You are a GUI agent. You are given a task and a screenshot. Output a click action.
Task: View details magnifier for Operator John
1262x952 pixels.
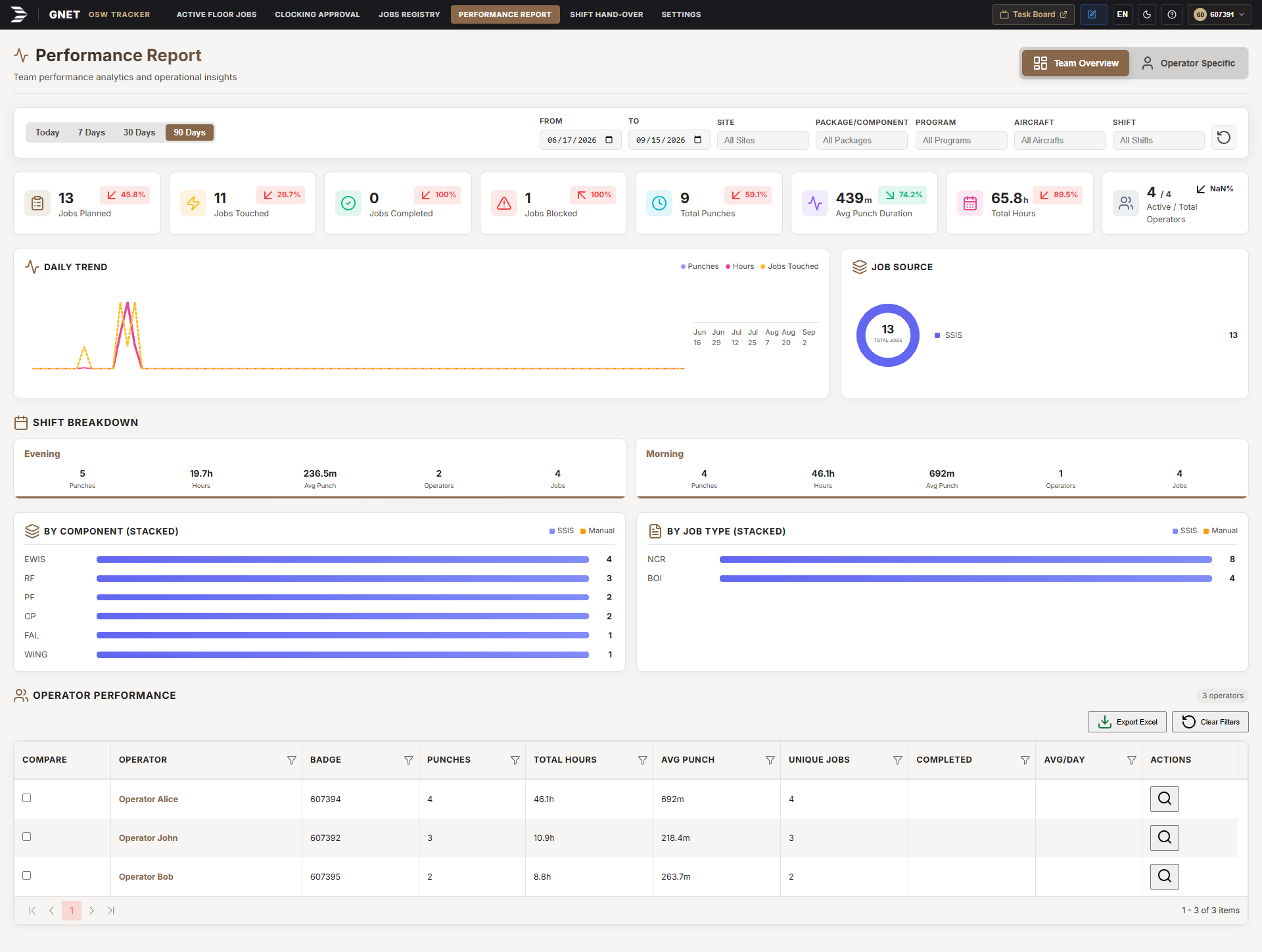tap(1164, 838)
